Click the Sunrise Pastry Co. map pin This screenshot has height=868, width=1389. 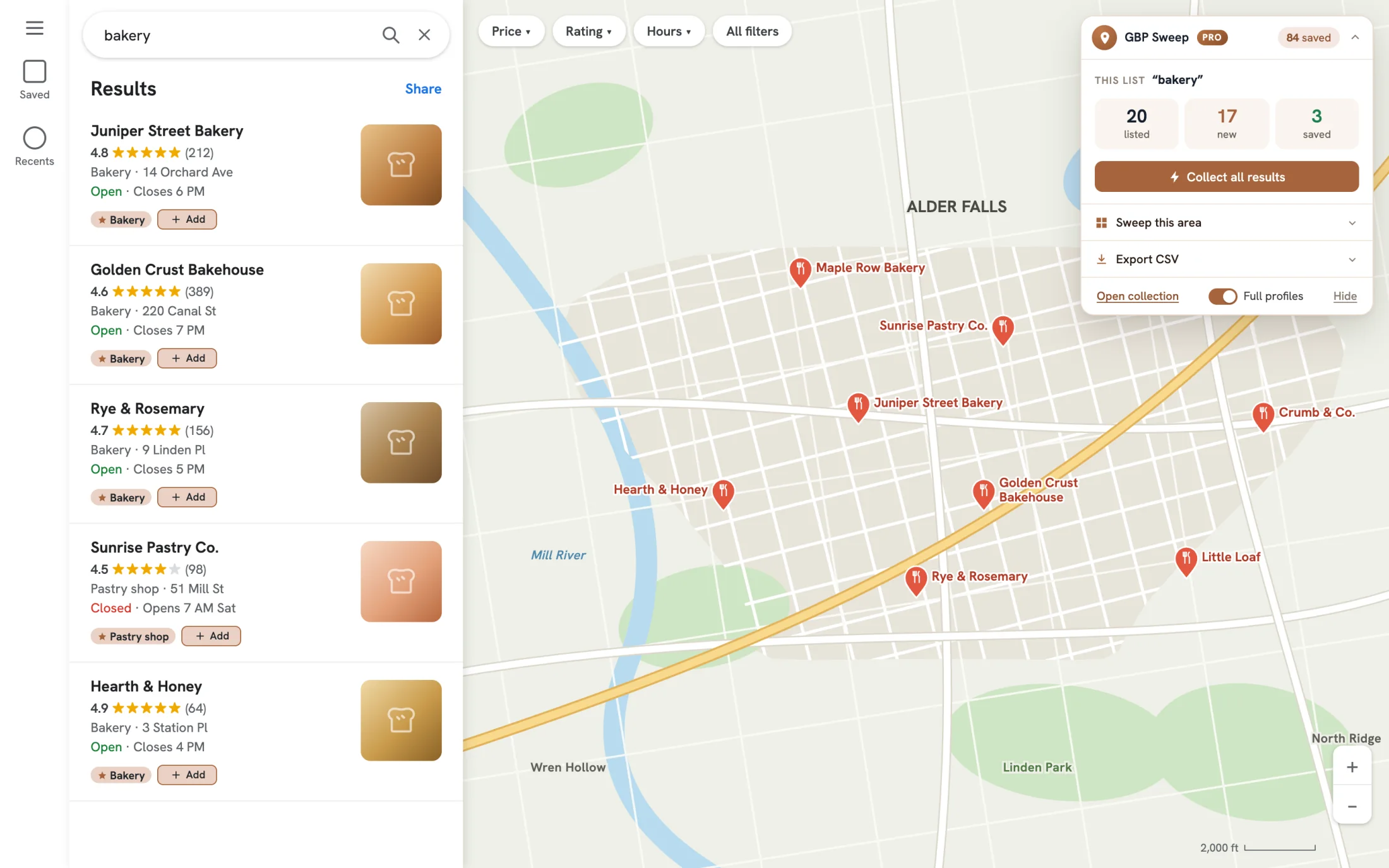pos(1003,330)
